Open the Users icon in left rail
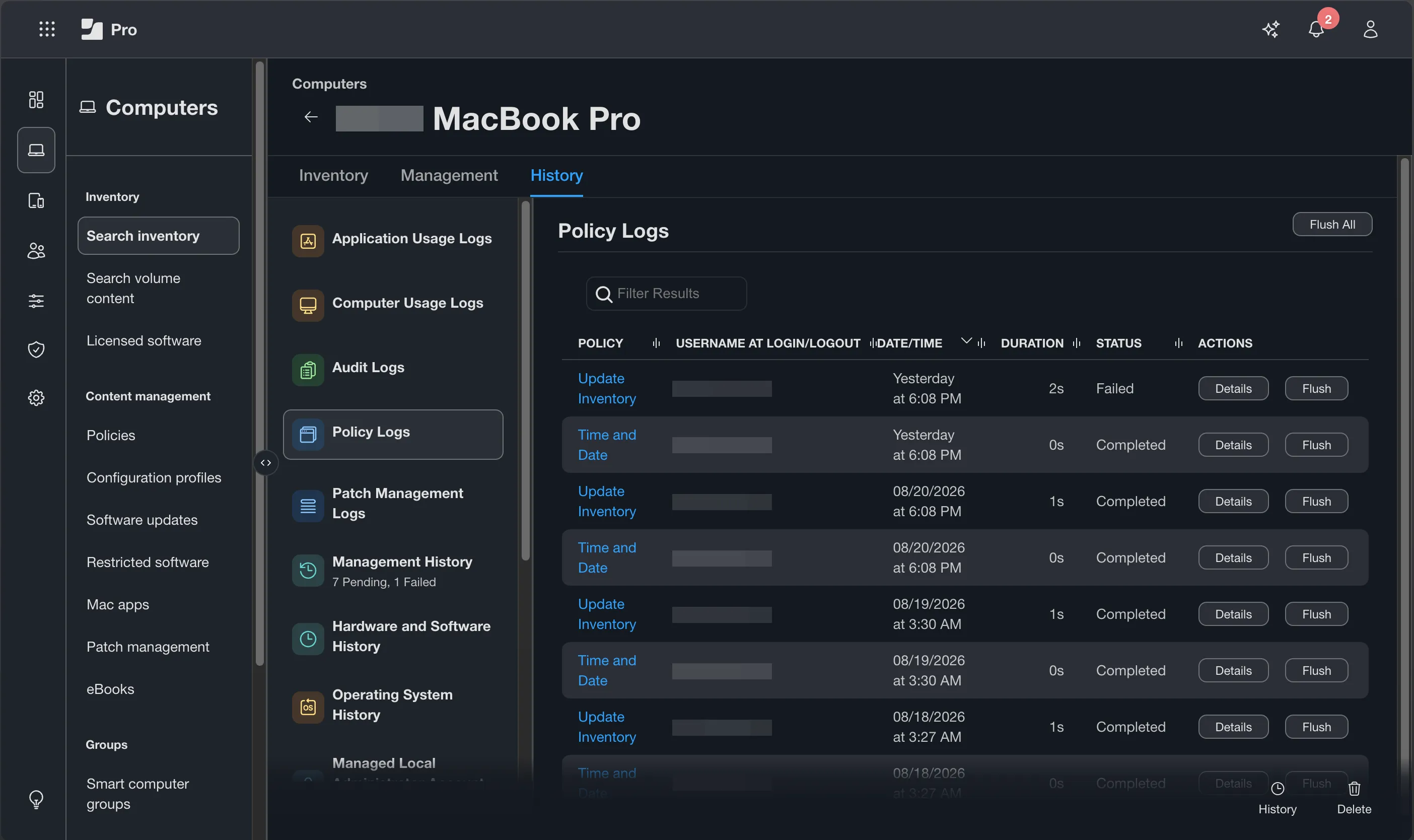 (x=36, y=250)
